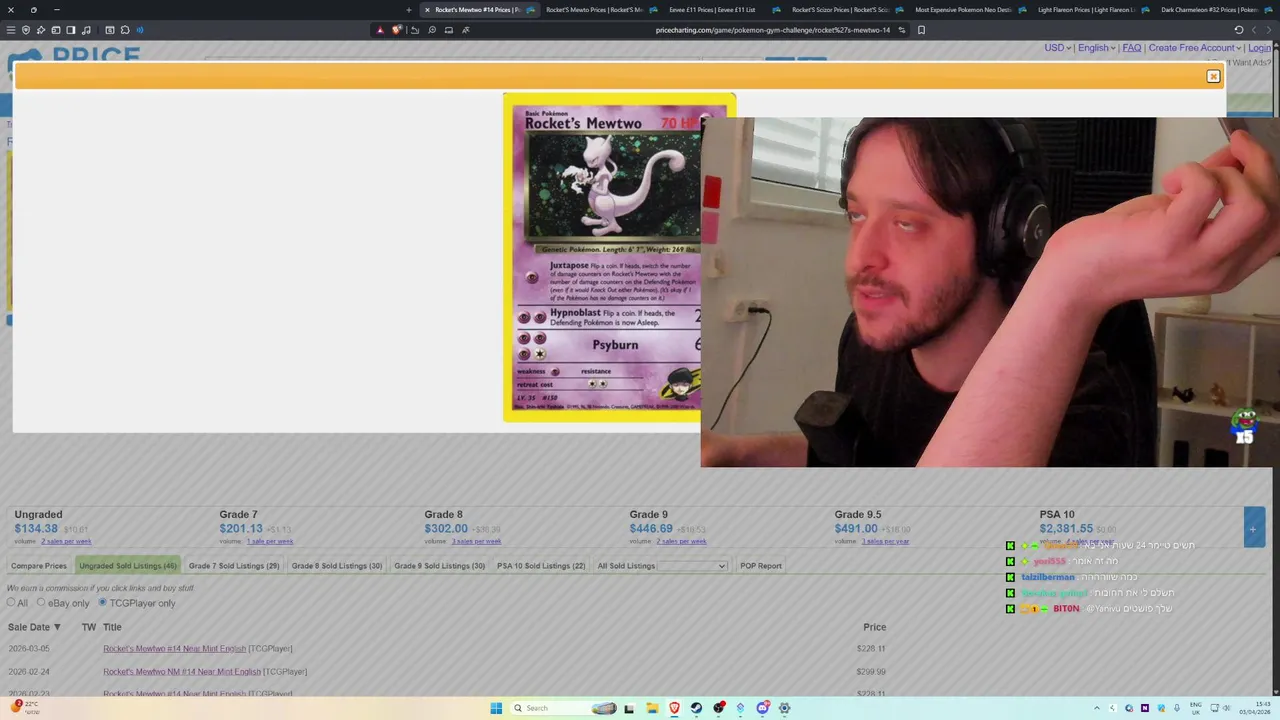
Task: Open Compare Prices tab
Action: 39,566
